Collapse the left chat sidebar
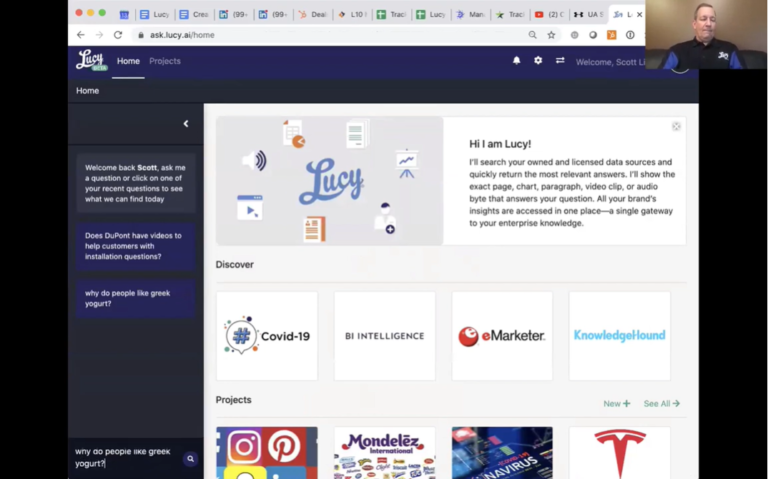The height and width of the screenshot is (479, 768). coord(186,123)
